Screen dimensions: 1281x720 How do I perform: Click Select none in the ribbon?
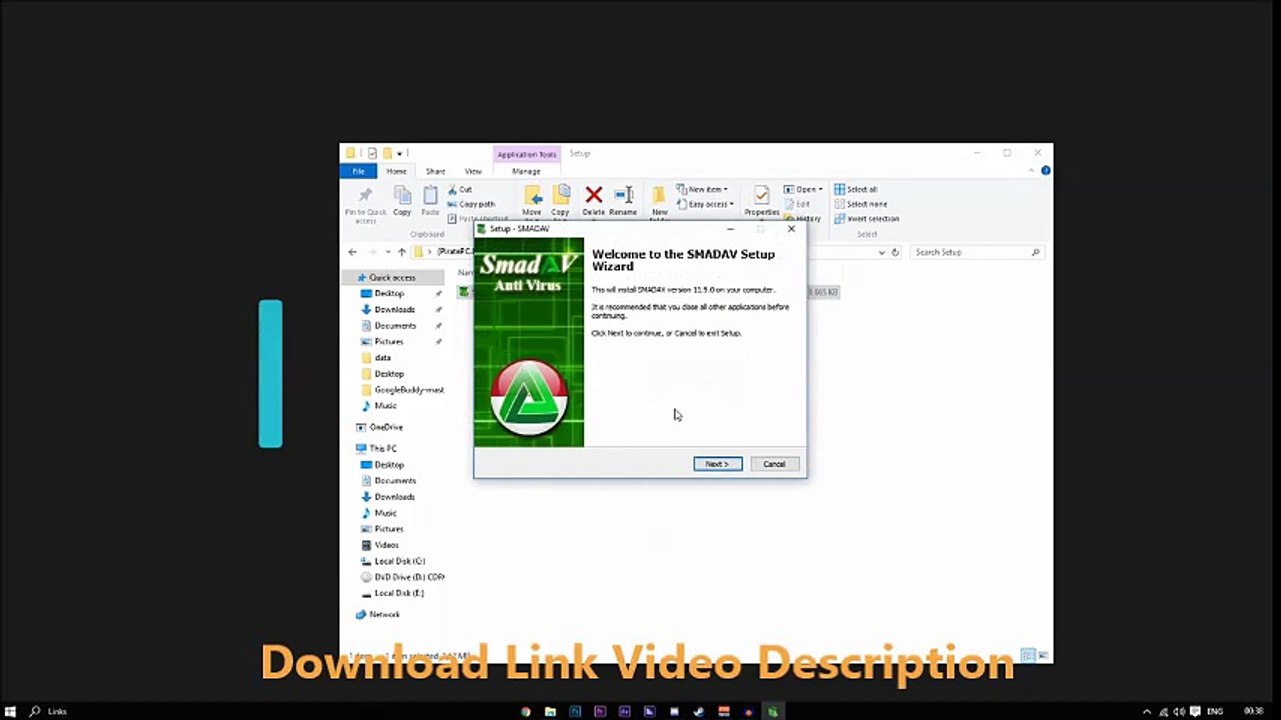[x=860, y=204]
